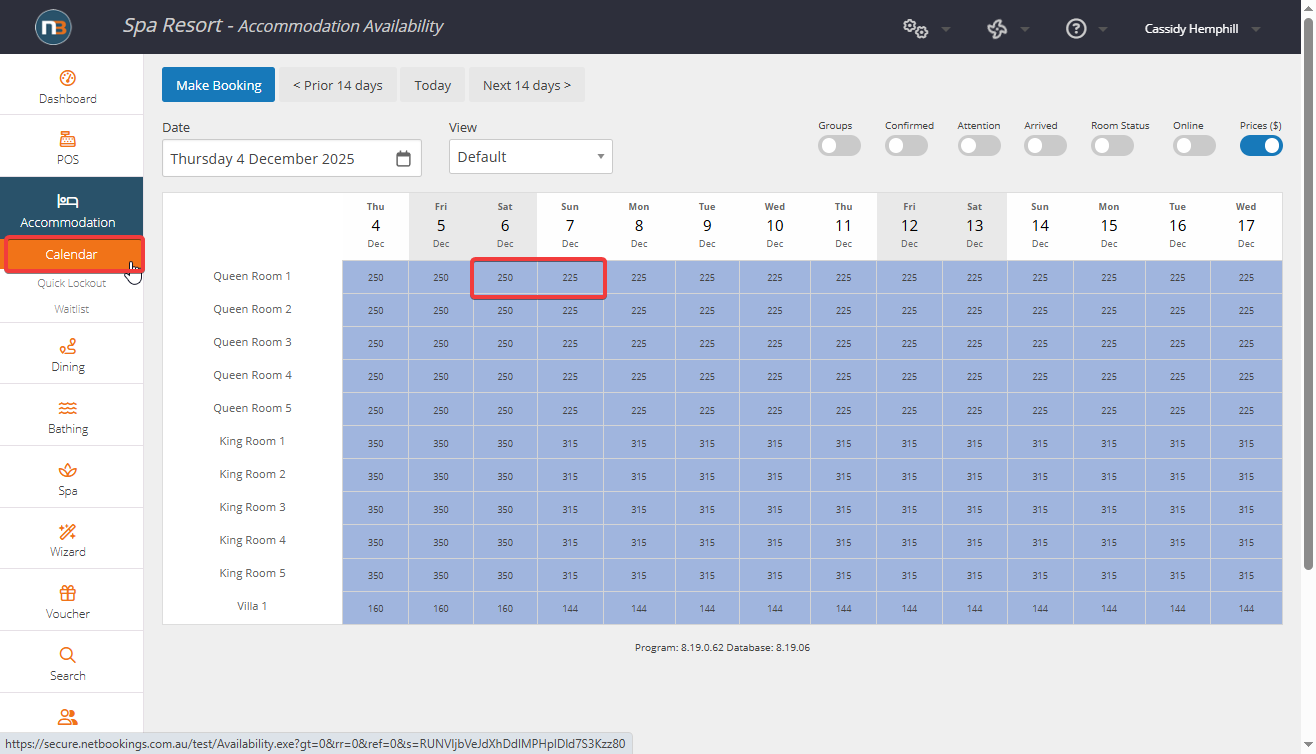Open the View dropdown set to Default
This screenshot has height=754, width=1316.
[530, 157]
